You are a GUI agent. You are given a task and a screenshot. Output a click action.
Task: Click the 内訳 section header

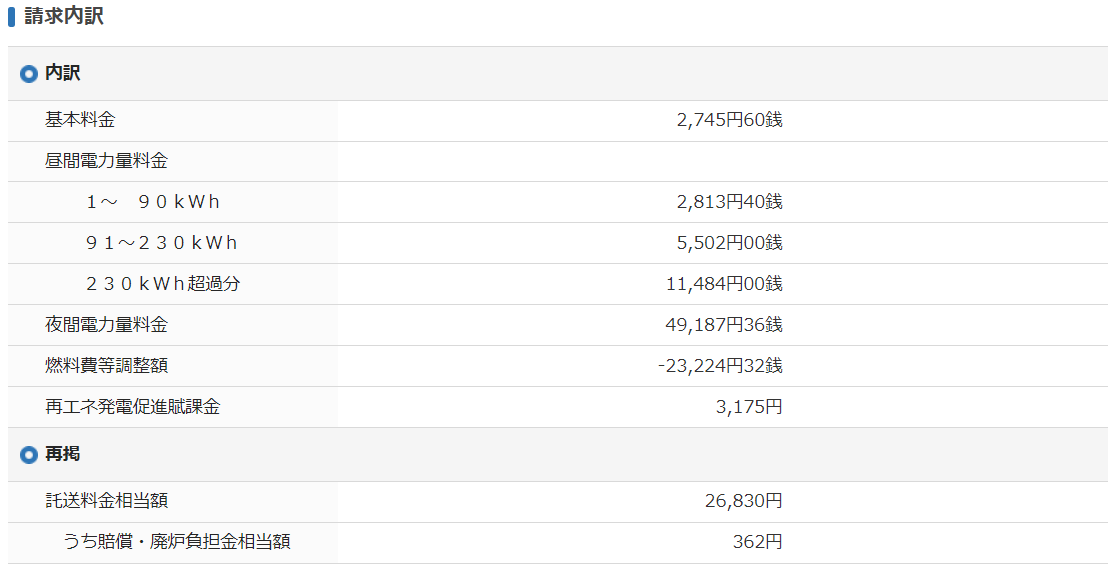(x=558, y=73)
